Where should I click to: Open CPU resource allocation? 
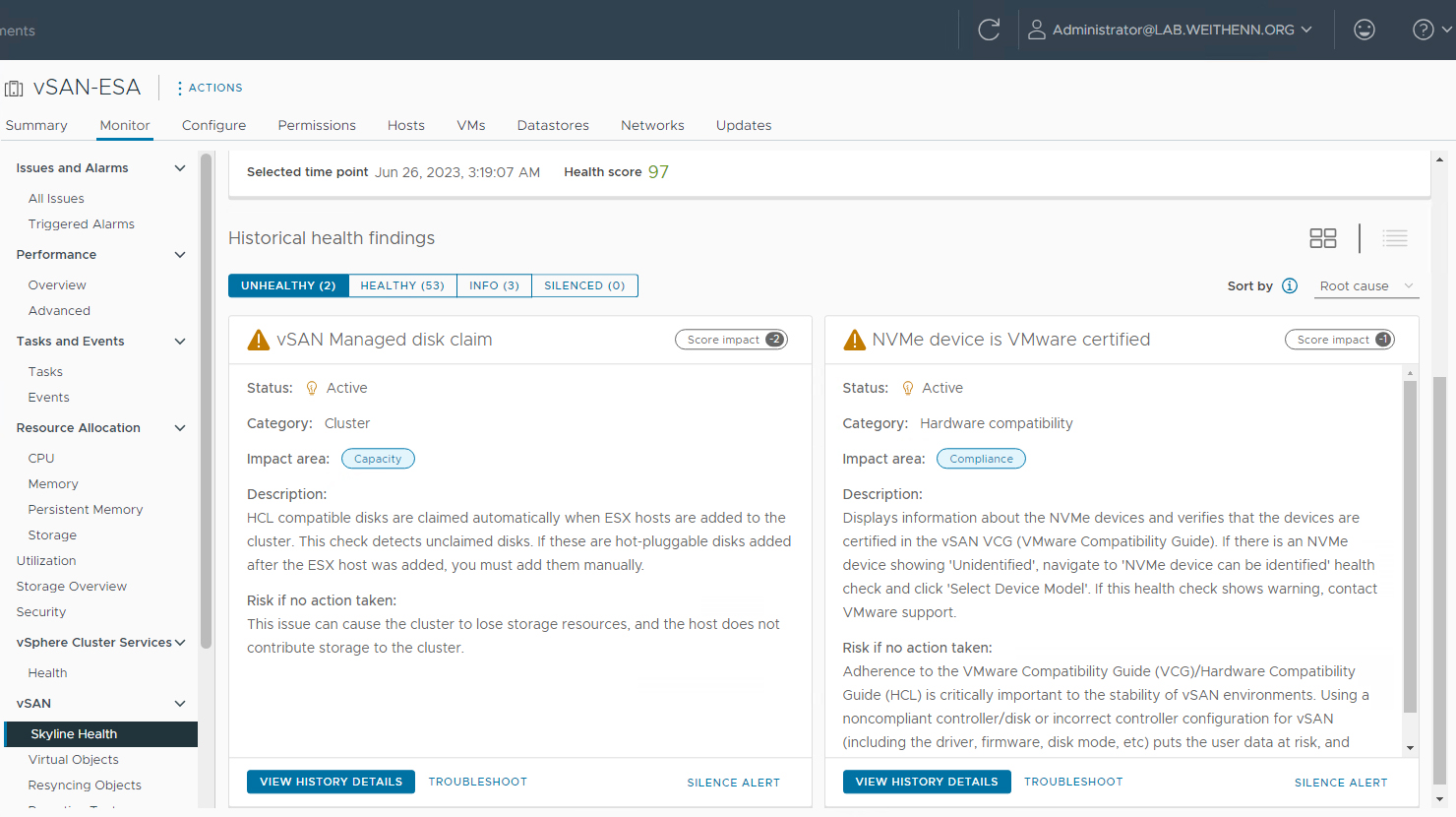pyautogui.click(x=41, y=459)
